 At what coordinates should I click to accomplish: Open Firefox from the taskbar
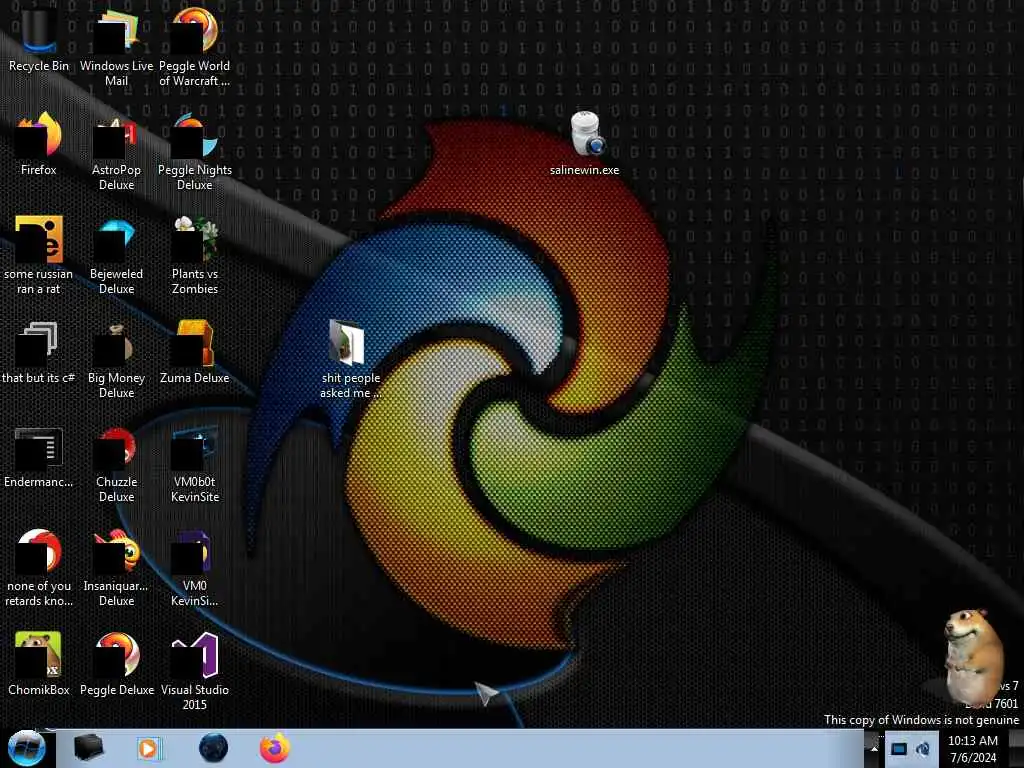tap(275, 748)
